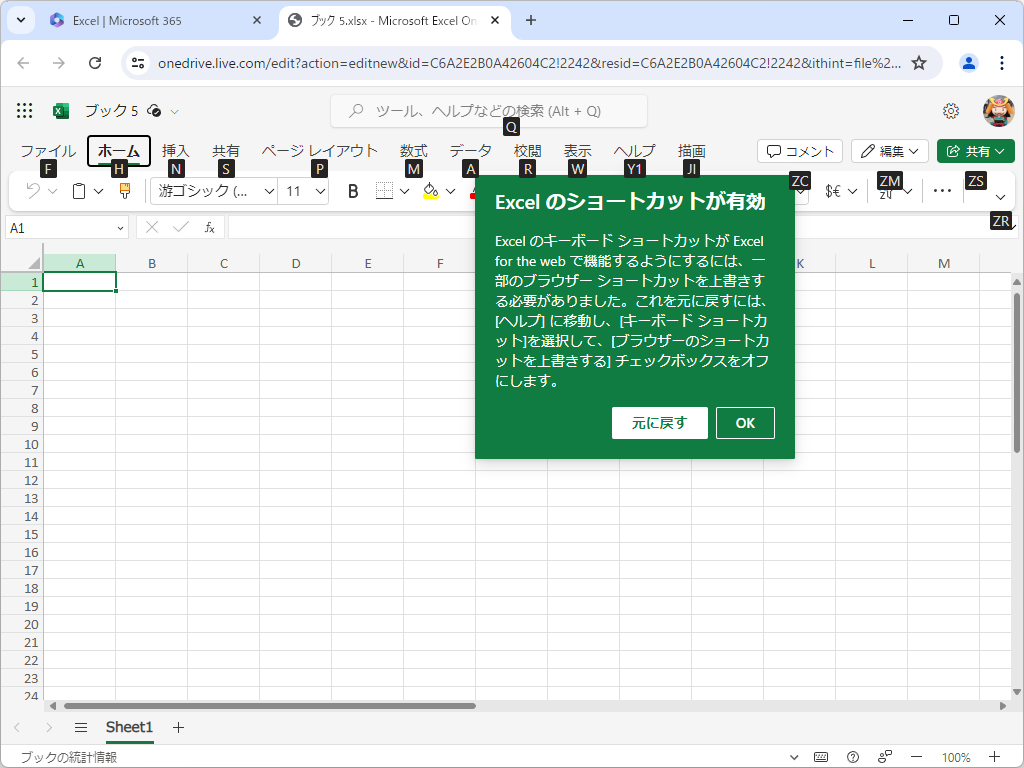Toggle the on-screen keyboard in status bar
This screenshot has width=1024, height=768.
820,757
